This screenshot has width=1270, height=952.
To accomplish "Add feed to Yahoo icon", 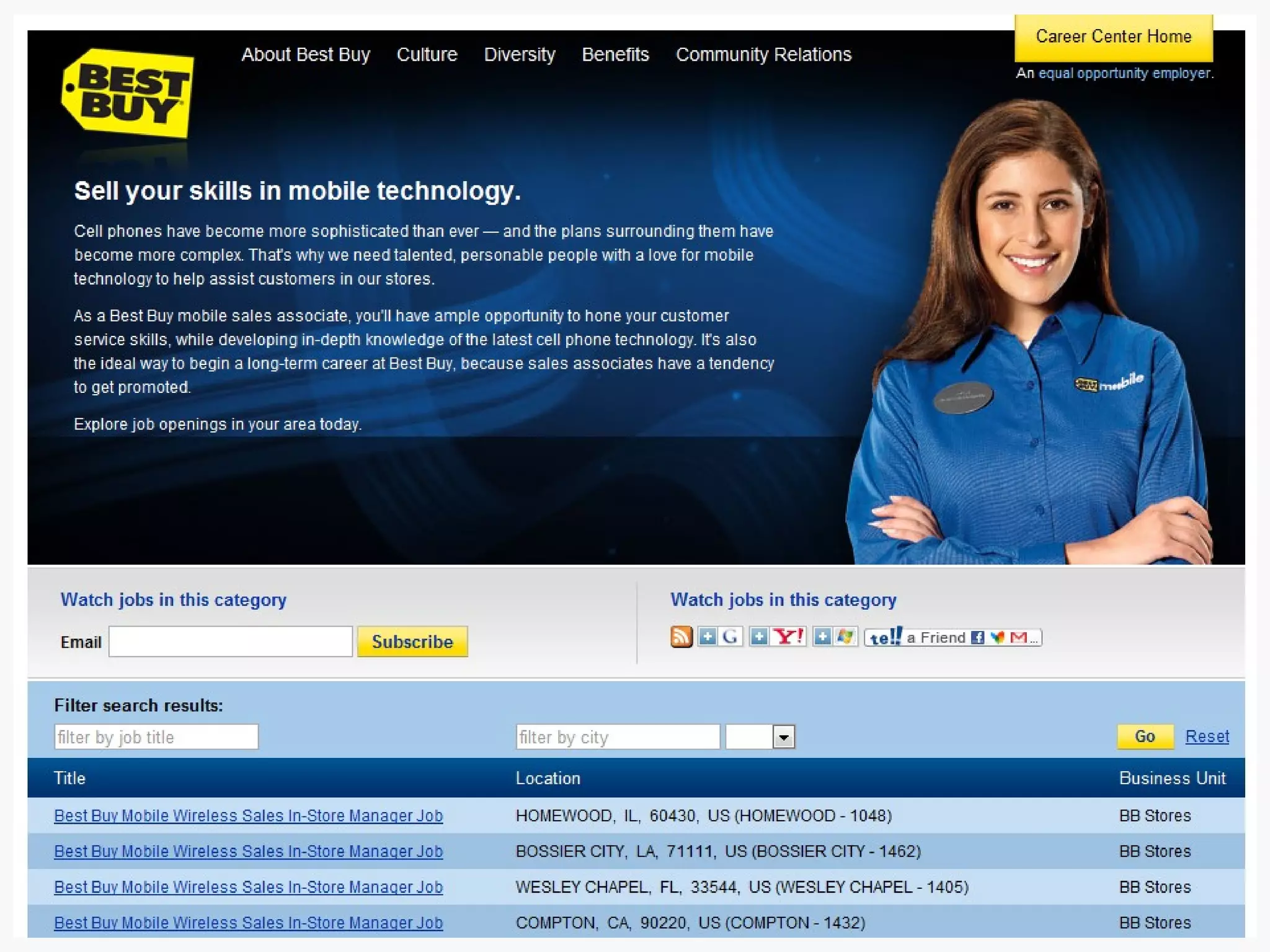I will 778,637.
